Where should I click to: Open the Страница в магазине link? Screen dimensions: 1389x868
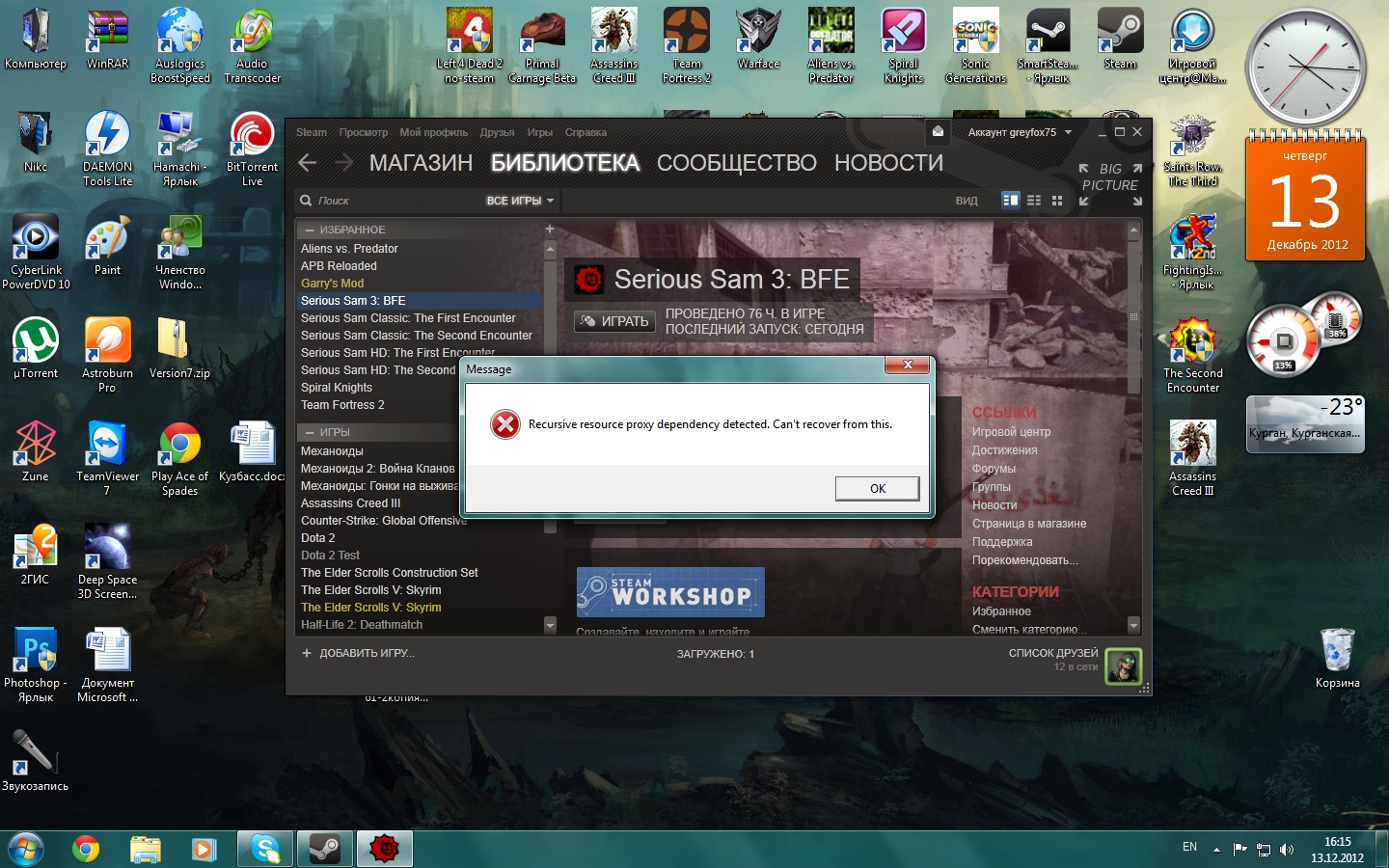click(1028, 524)
